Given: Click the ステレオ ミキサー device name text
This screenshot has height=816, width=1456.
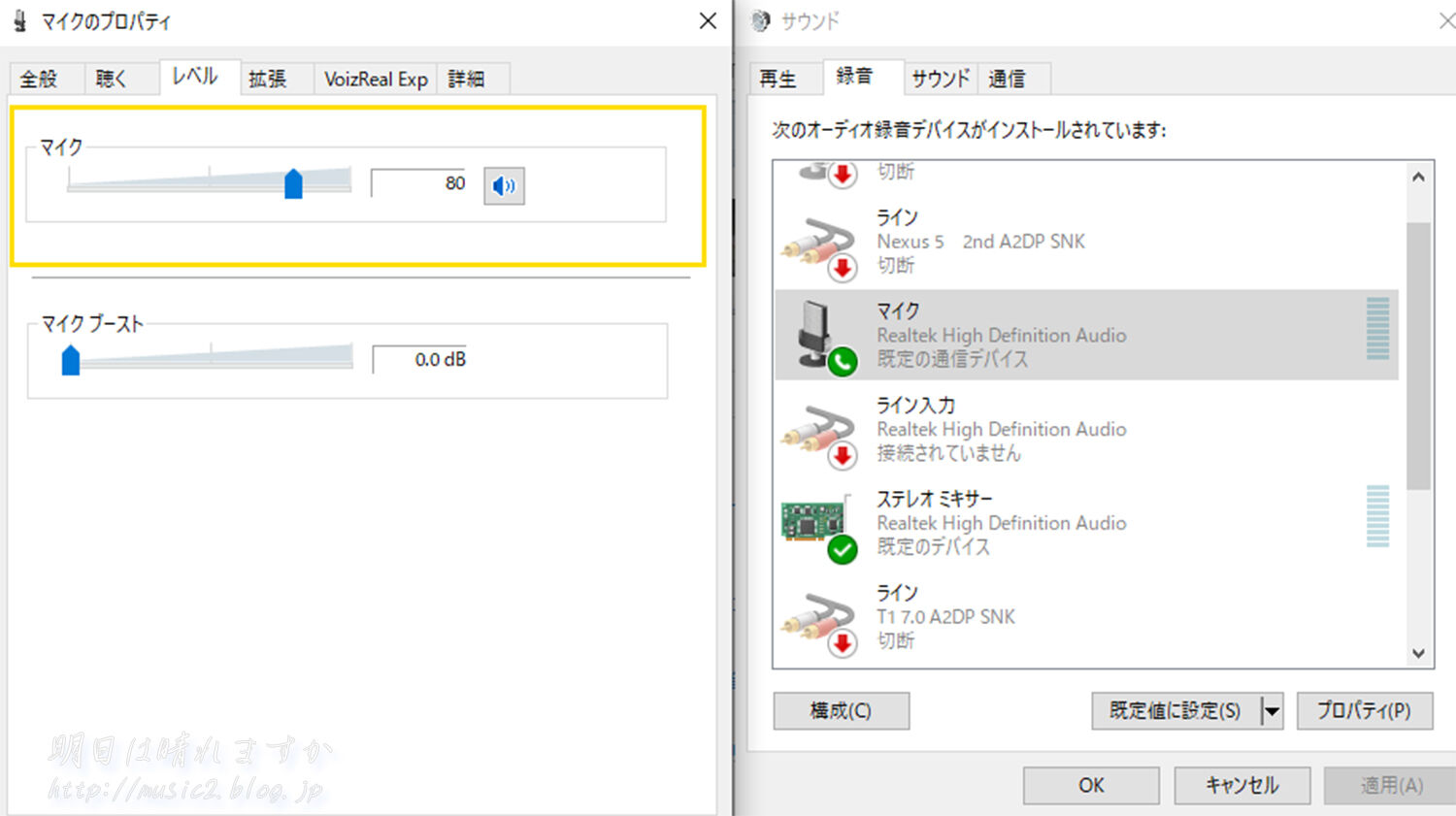Looking at the screenshot, I should coord(935,499).
